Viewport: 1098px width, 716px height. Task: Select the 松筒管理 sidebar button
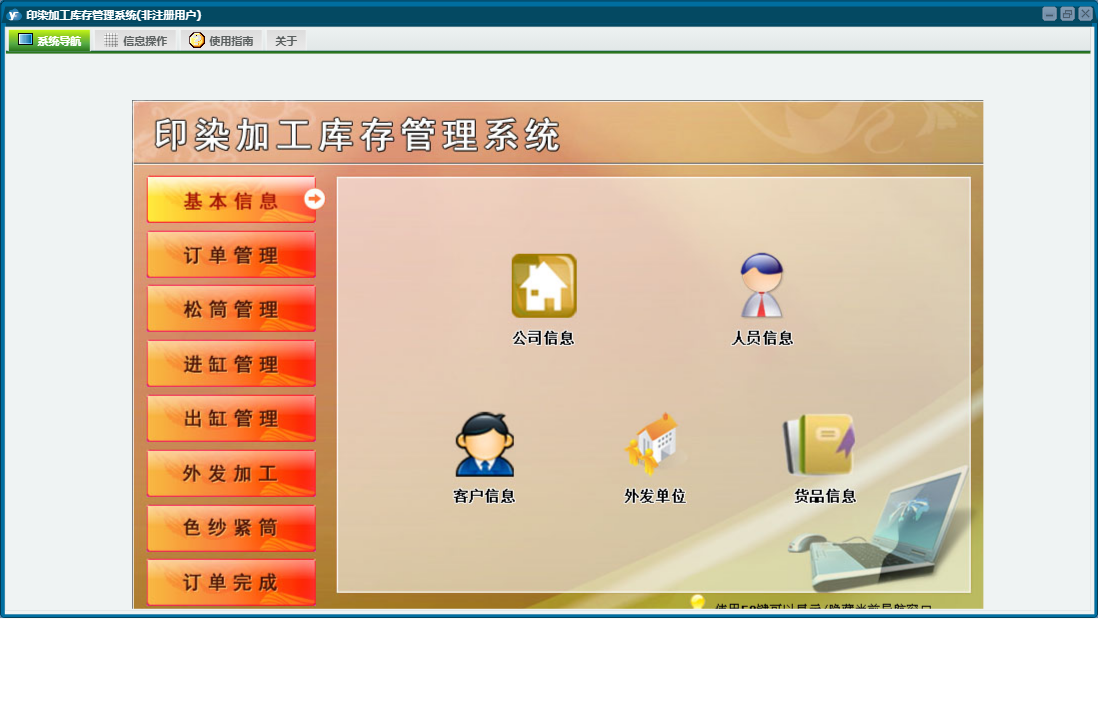coord(231,308)
